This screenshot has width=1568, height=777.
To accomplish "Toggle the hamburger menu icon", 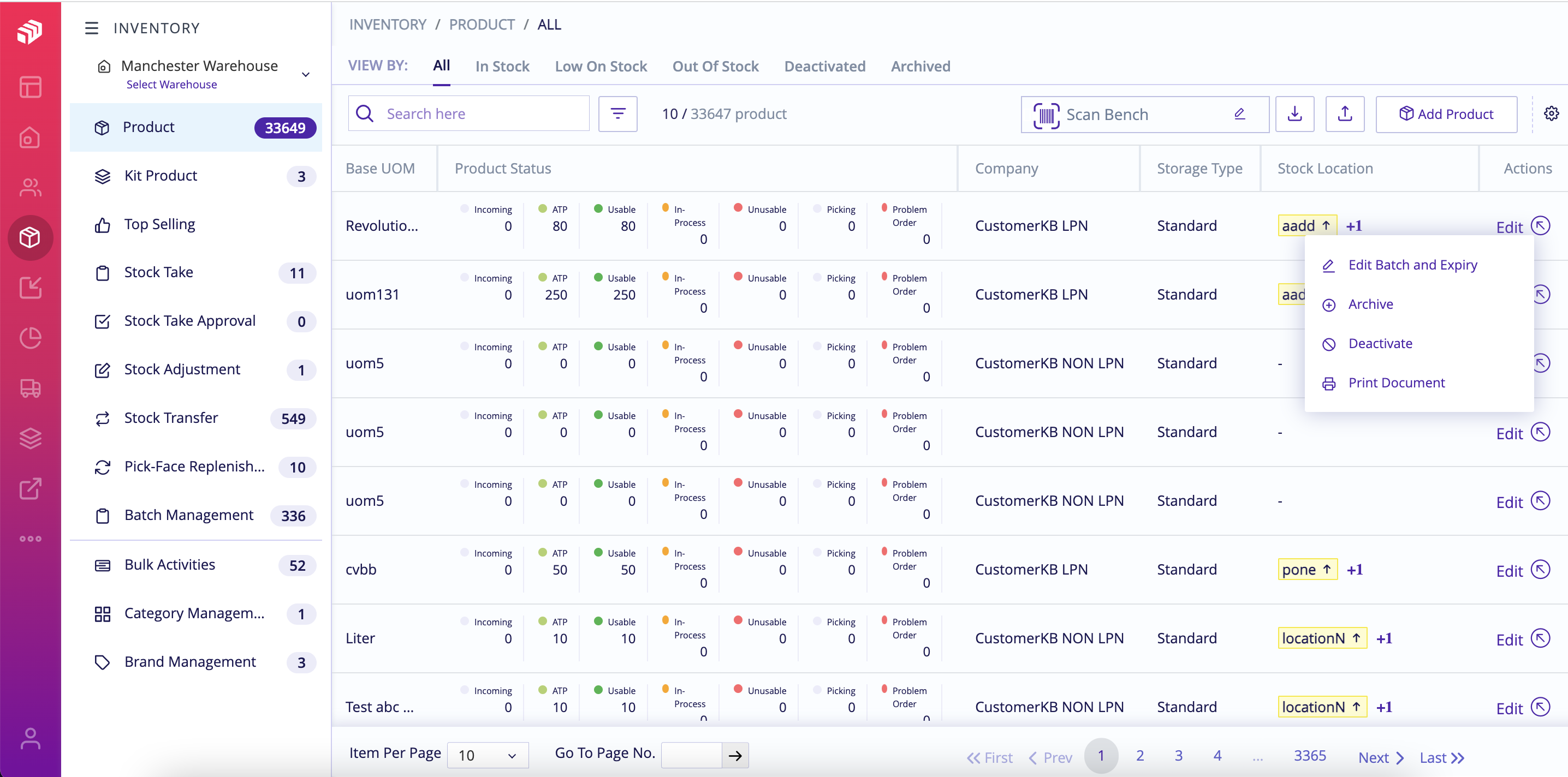I will tap(91, 28).
